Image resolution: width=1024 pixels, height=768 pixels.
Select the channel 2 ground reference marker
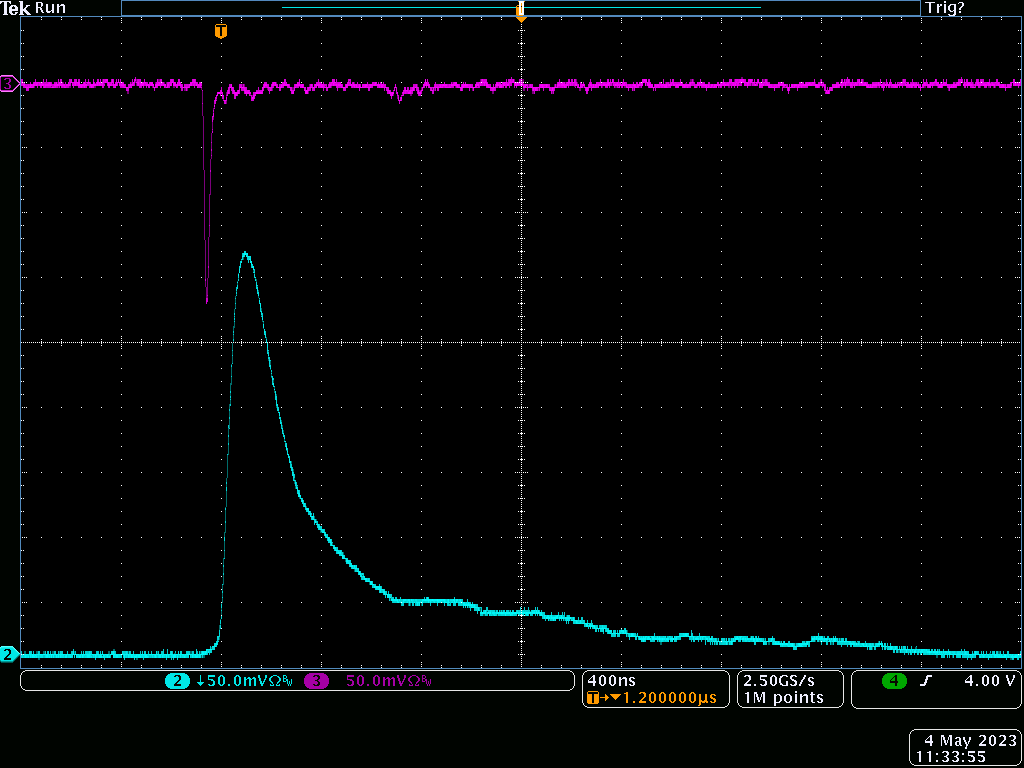(9, 655)
